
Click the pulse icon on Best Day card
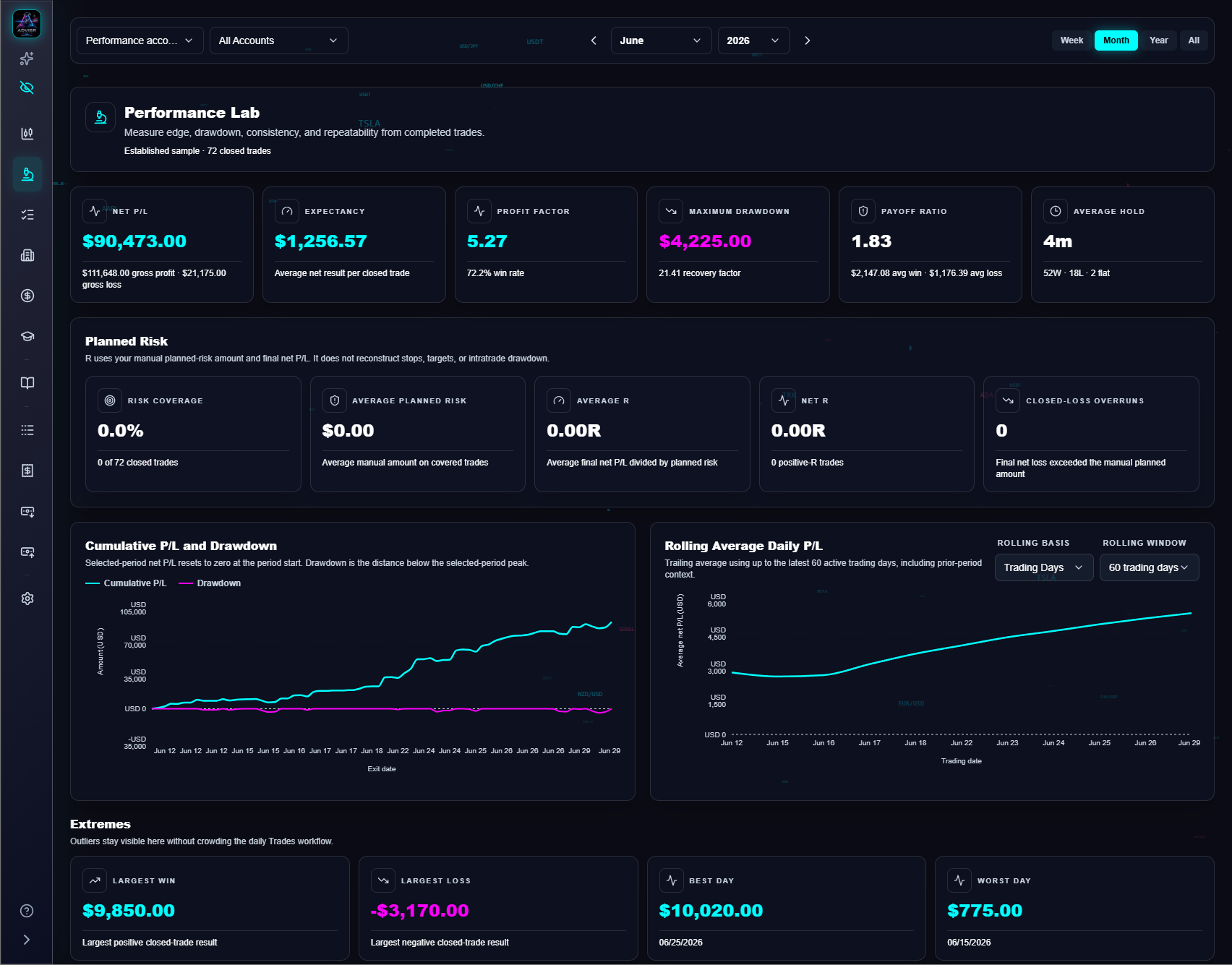pos(672,880)
